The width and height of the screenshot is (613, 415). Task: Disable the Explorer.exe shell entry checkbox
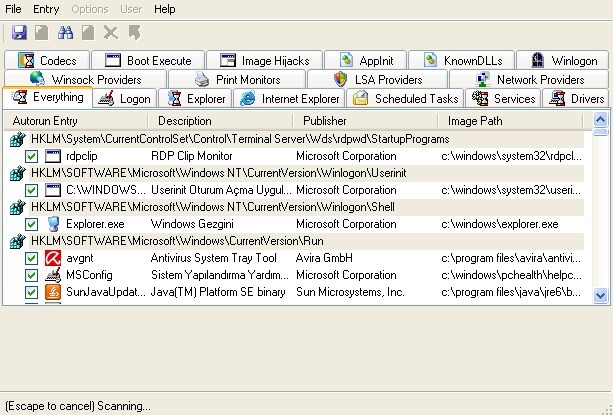31,225
